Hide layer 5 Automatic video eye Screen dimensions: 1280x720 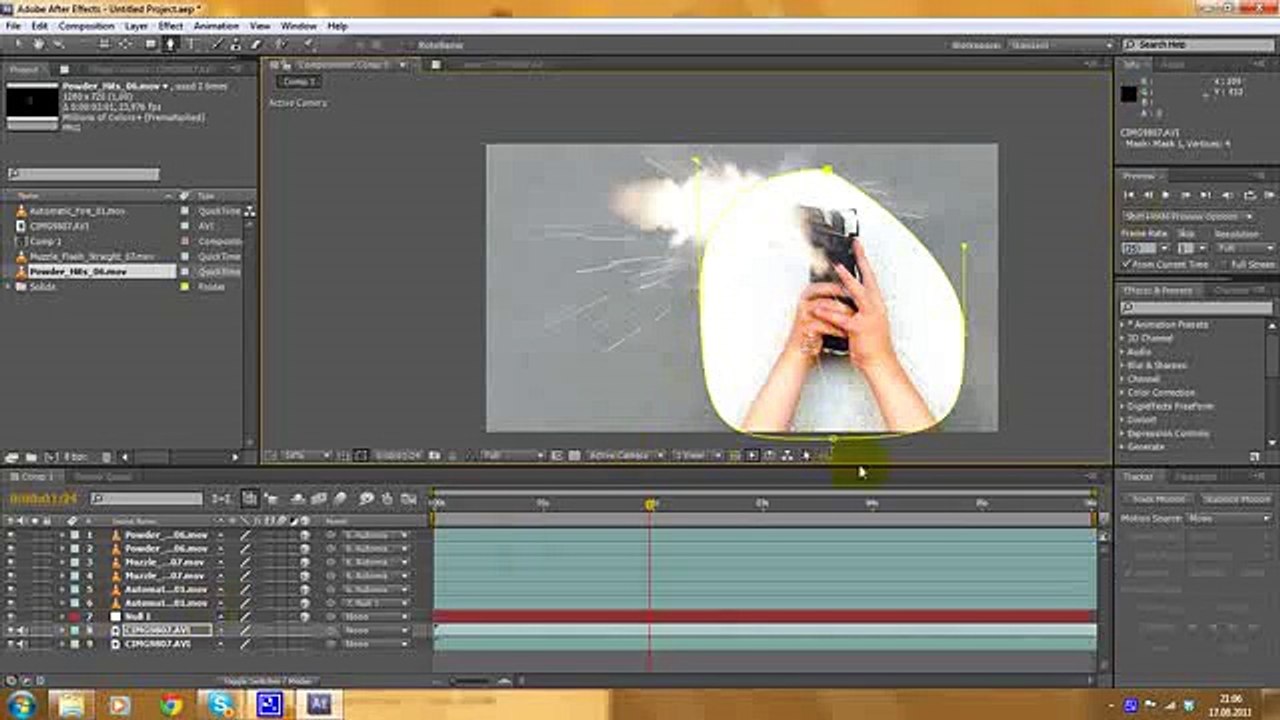[x=10, y=590]
